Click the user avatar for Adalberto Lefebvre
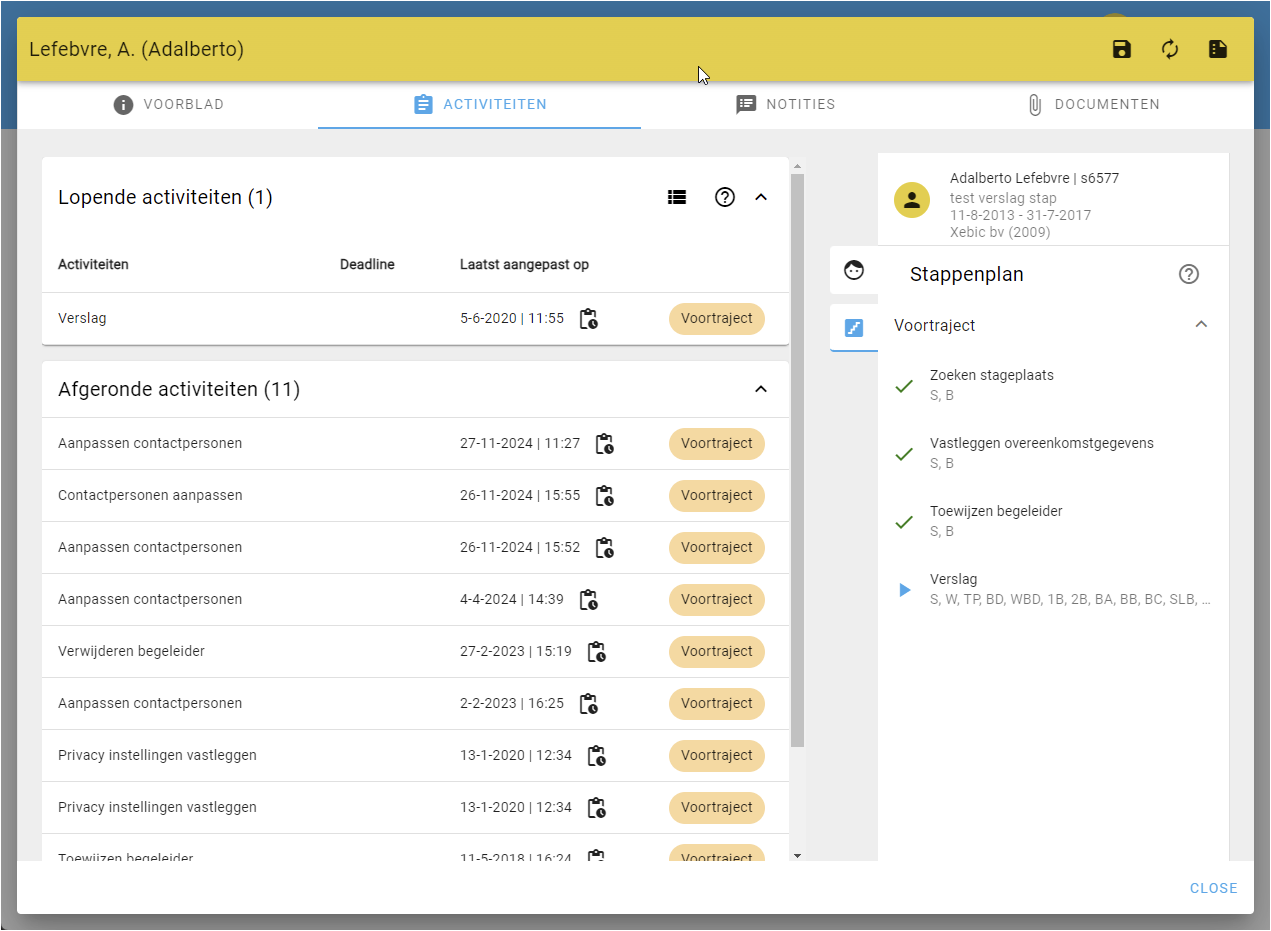Viewport: 1271px width, 931px height. pyautogui.click(x=911, y=199)
